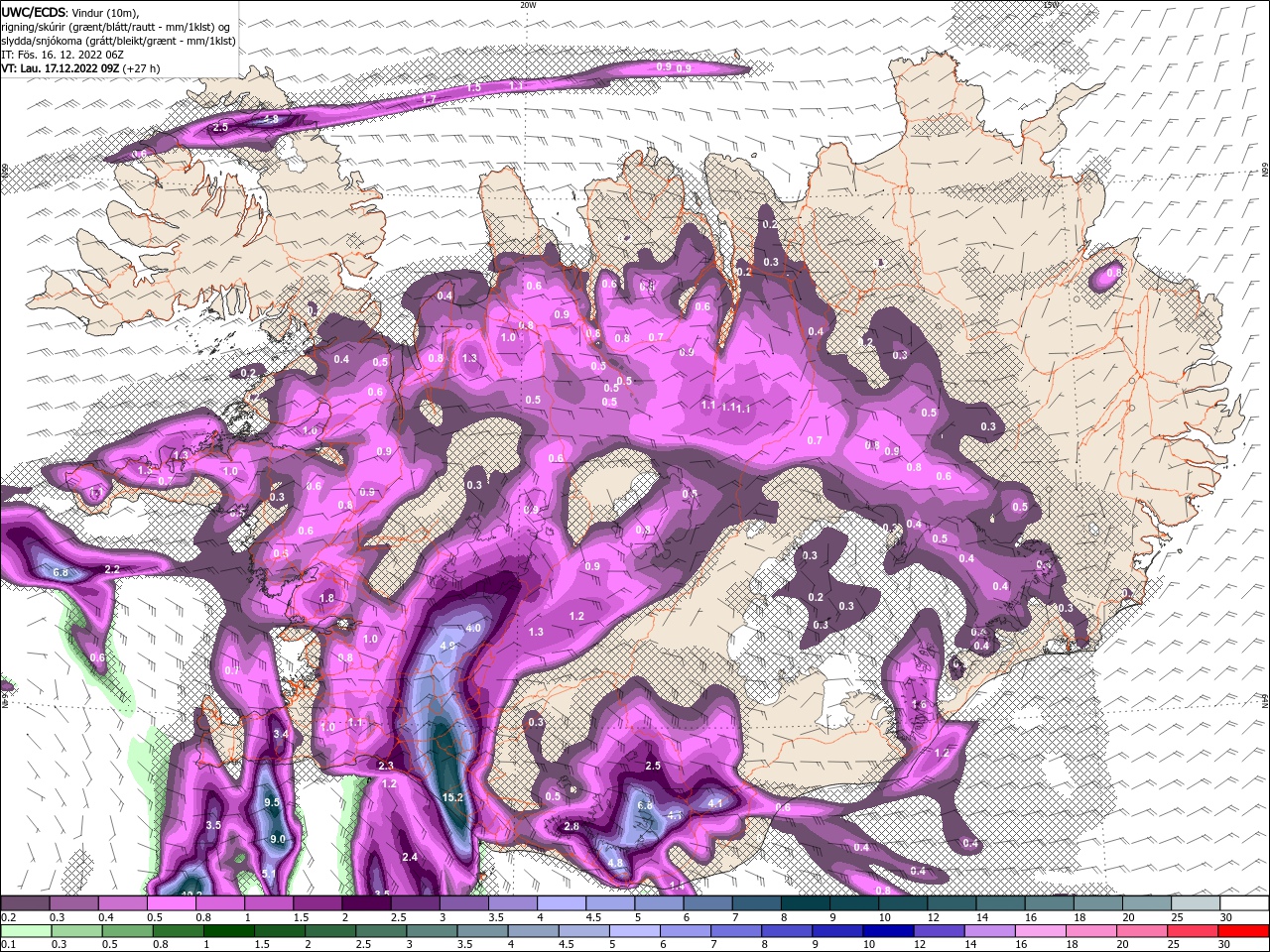Click the snow legend swatch between 2 and 2.5
1270x952 pixels.
click(366, 903)
